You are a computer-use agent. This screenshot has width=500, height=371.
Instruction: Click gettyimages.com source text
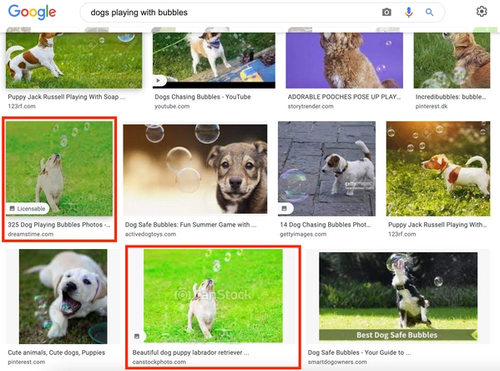click(303, 234)
